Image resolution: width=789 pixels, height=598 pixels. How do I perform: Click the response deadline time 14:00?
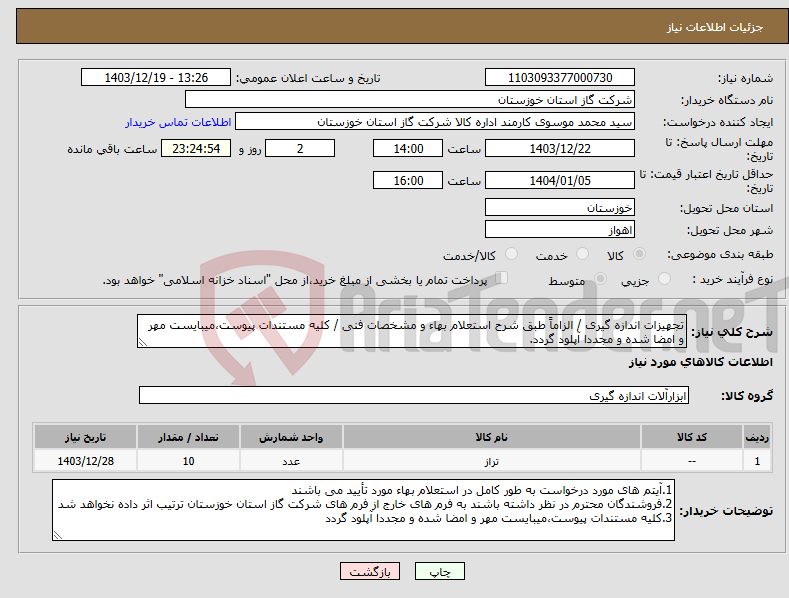point(408,148)
